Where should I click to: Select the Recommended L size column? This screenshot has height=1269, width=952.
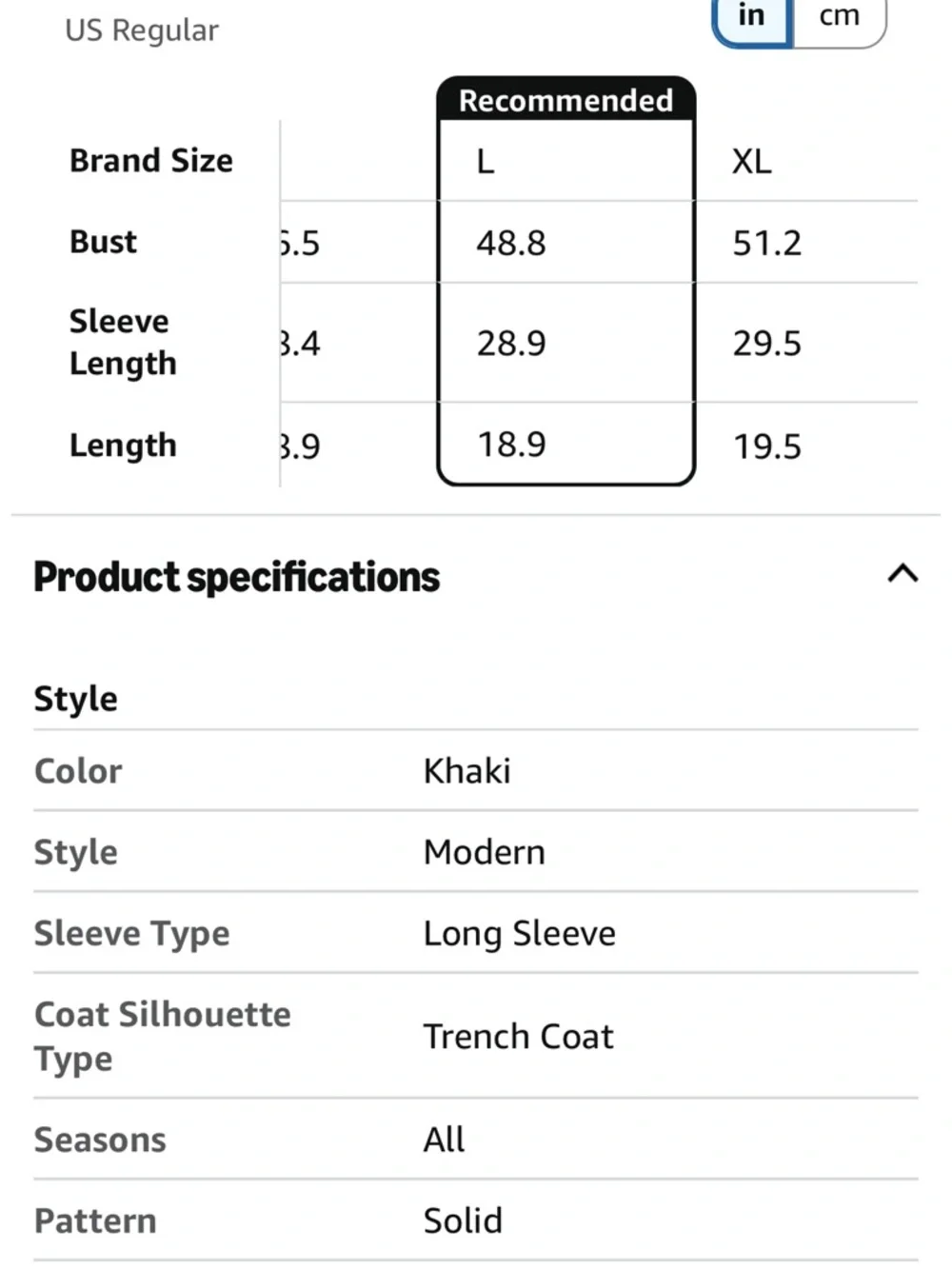click(566, 281)
